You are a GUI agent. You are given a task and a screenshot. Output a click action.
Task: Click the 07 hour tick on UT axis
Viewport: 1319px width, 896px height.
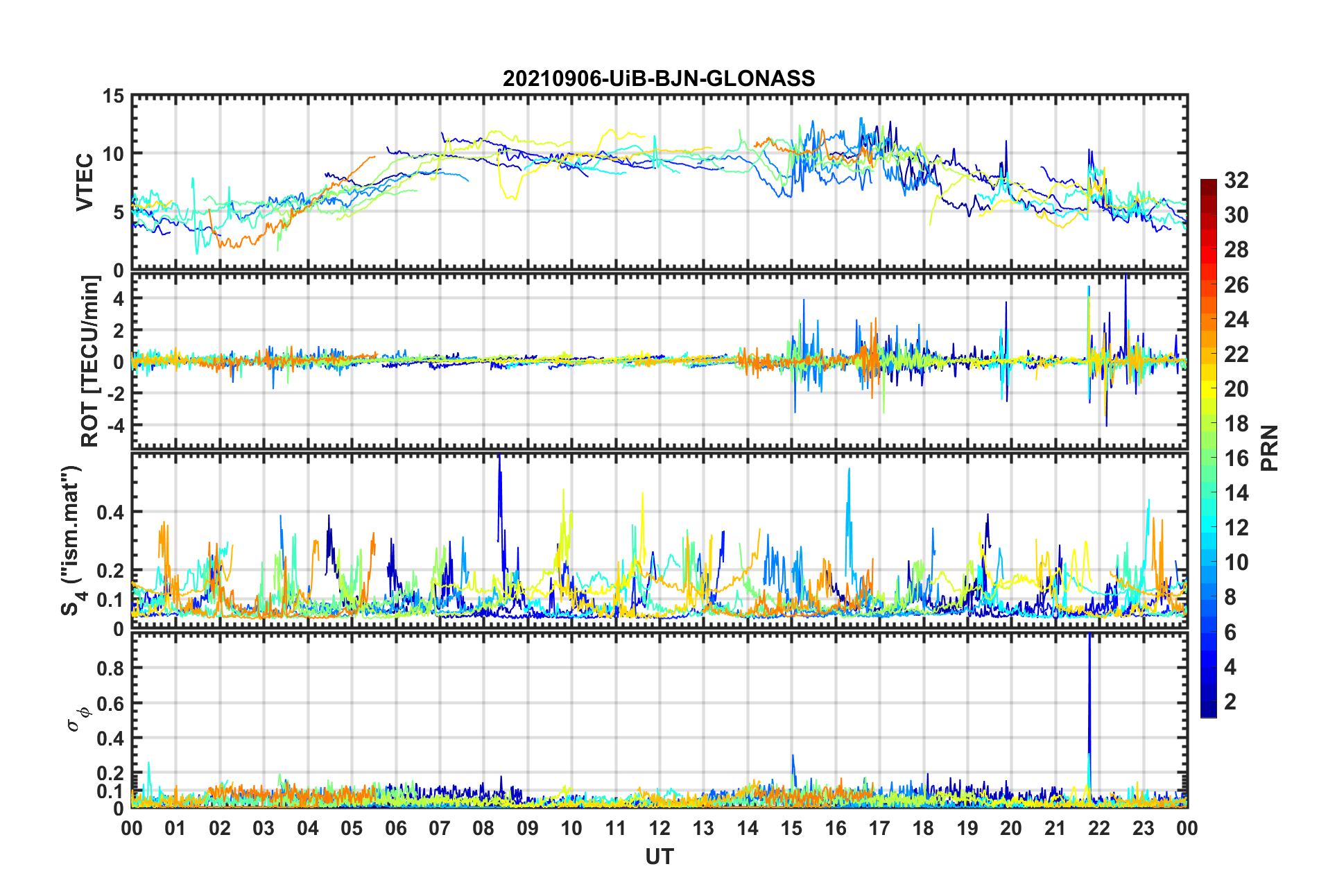440,828
